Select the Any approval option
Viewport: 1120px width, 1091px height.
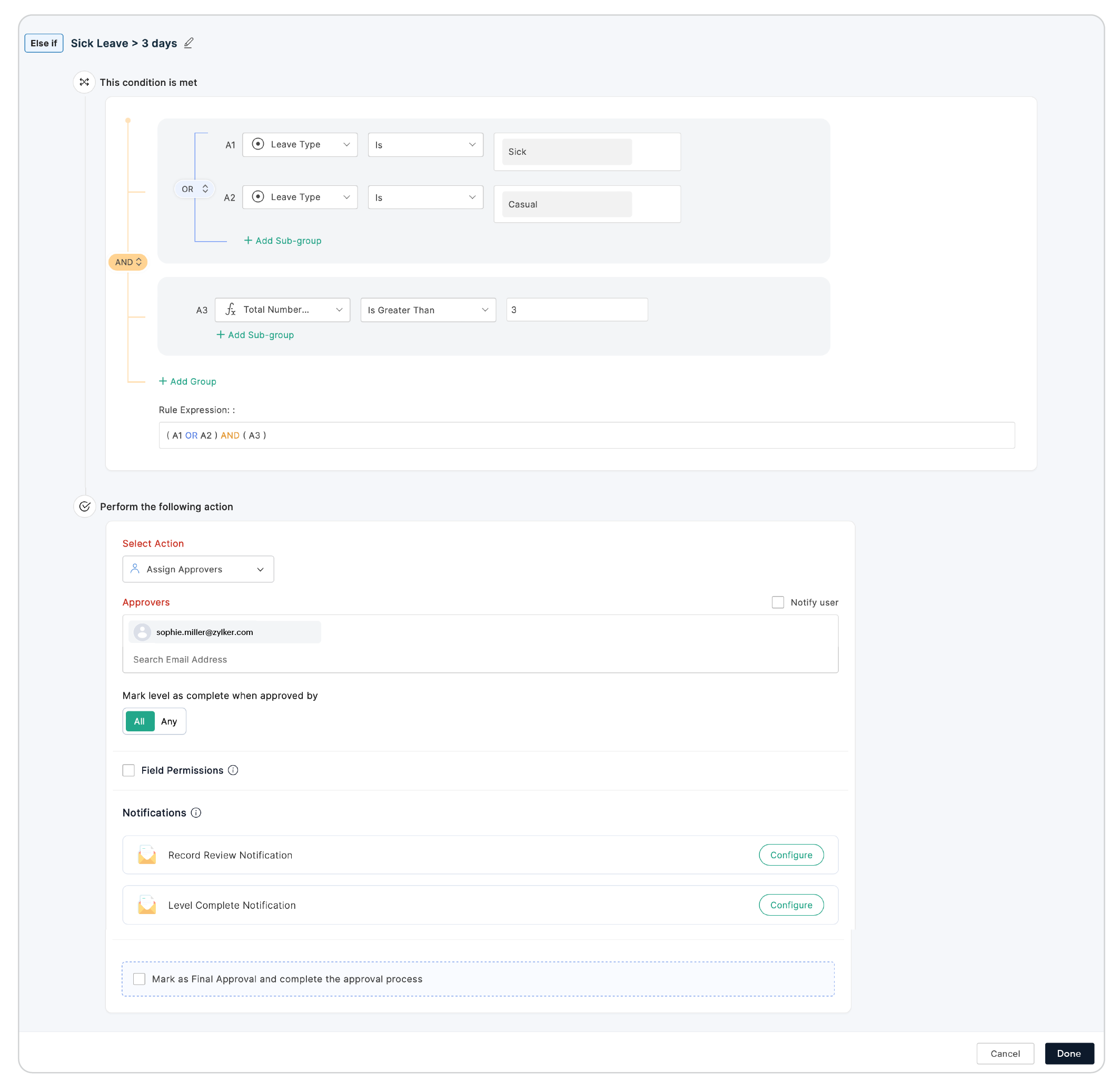pos(169,721)
